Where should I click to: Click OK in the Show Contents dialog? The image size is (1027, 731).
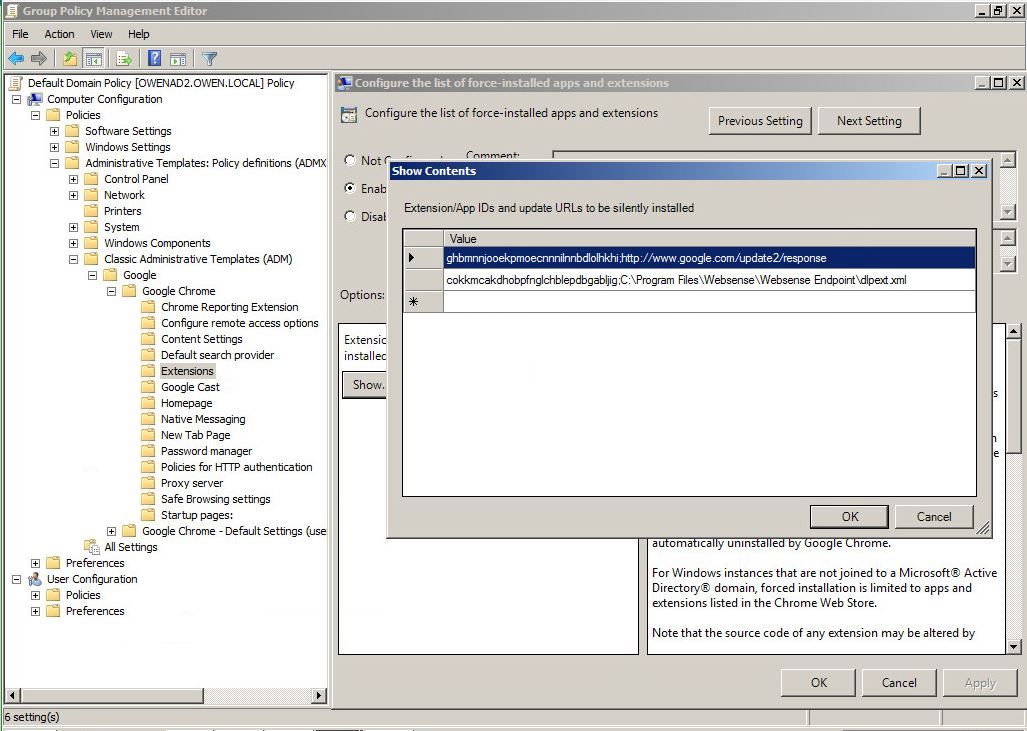(x=848, y=517)
